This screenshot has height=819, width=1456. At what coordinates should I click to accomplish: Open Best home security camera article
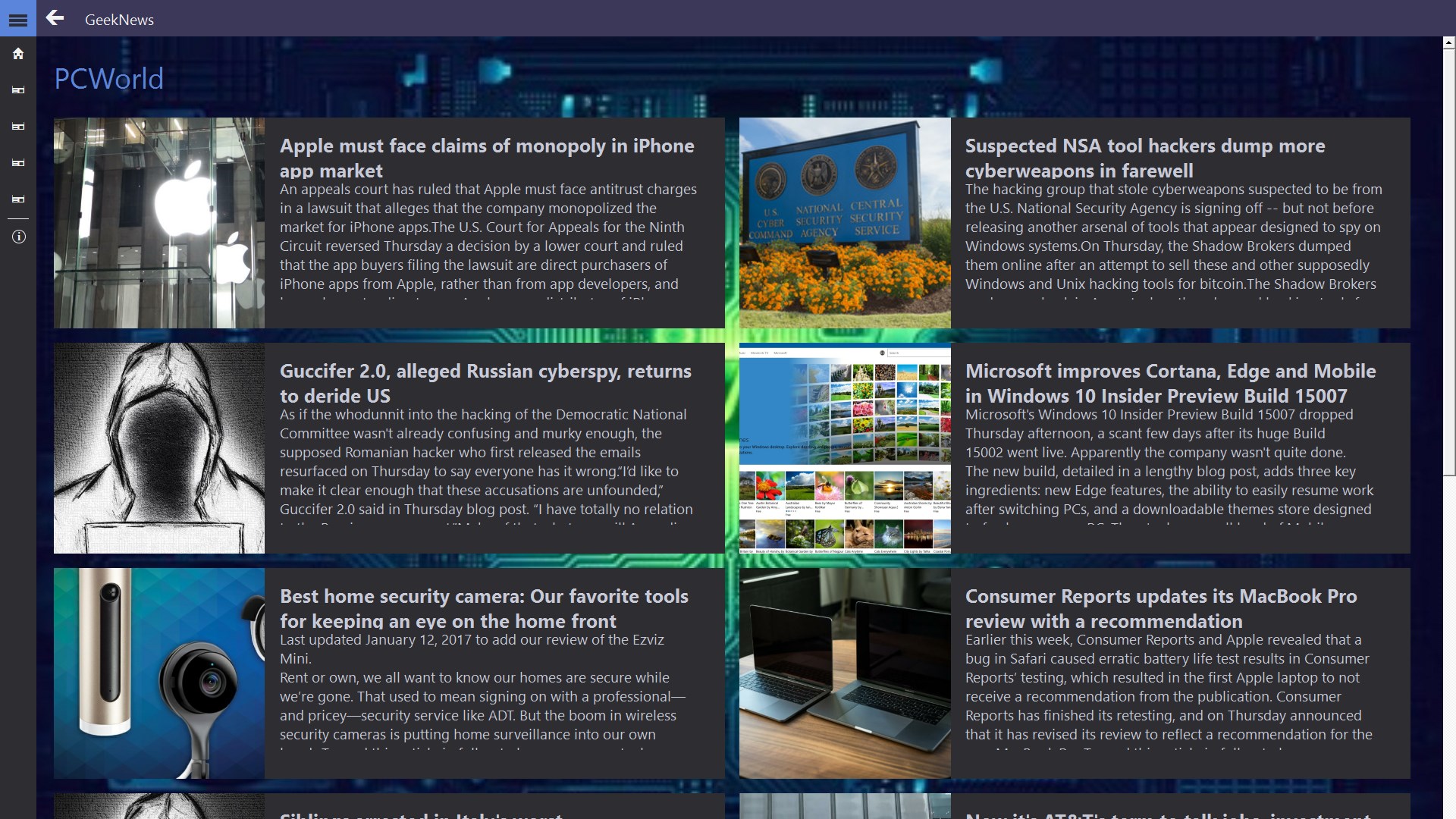coord(484,608)
